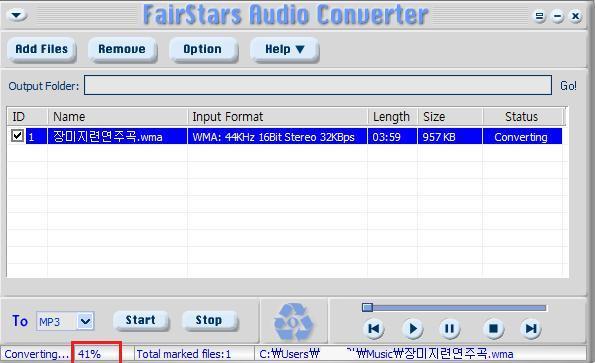Click the Converting... status bar label

coord(37,354)
